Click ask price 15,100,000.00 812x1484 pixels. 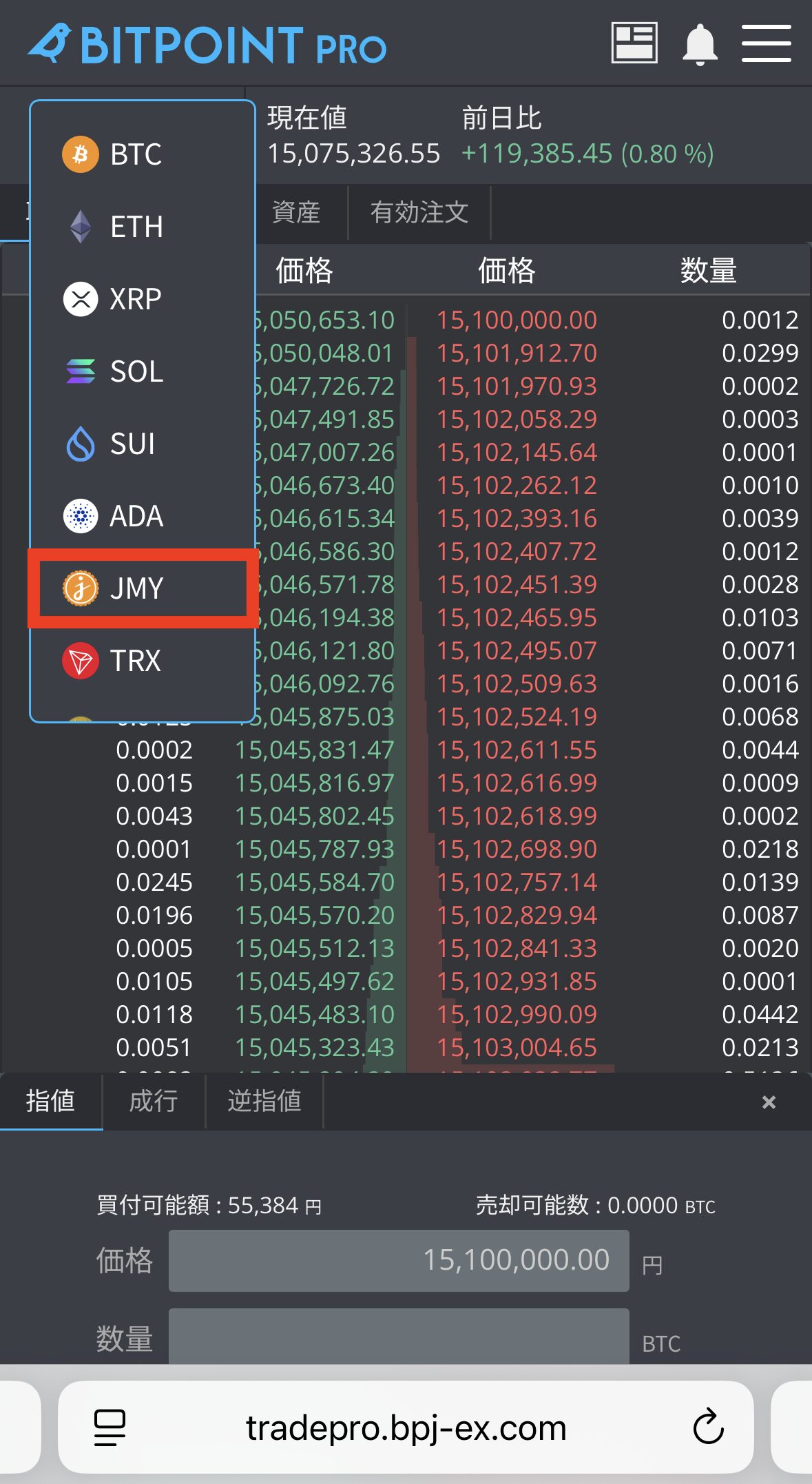coord(517,320)
